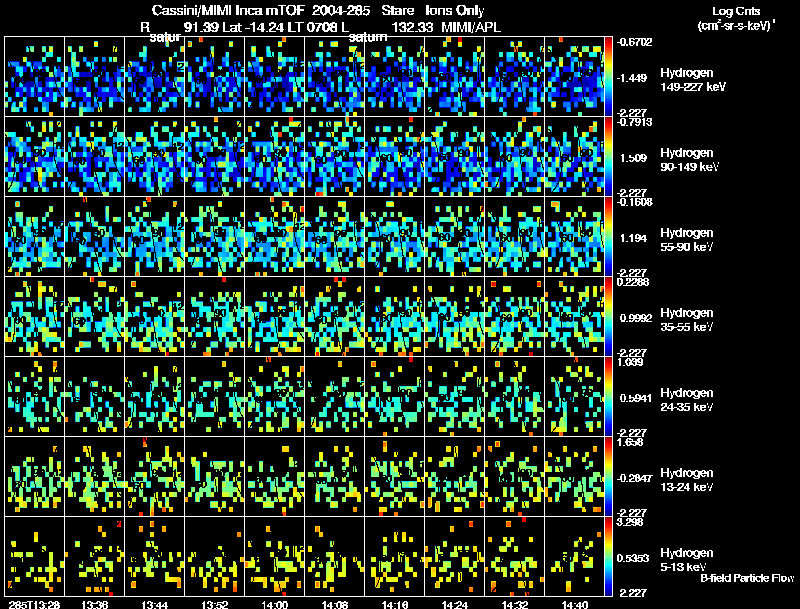Click the Hydrogen 55-90 keV color bar

(x=608, y=236)
